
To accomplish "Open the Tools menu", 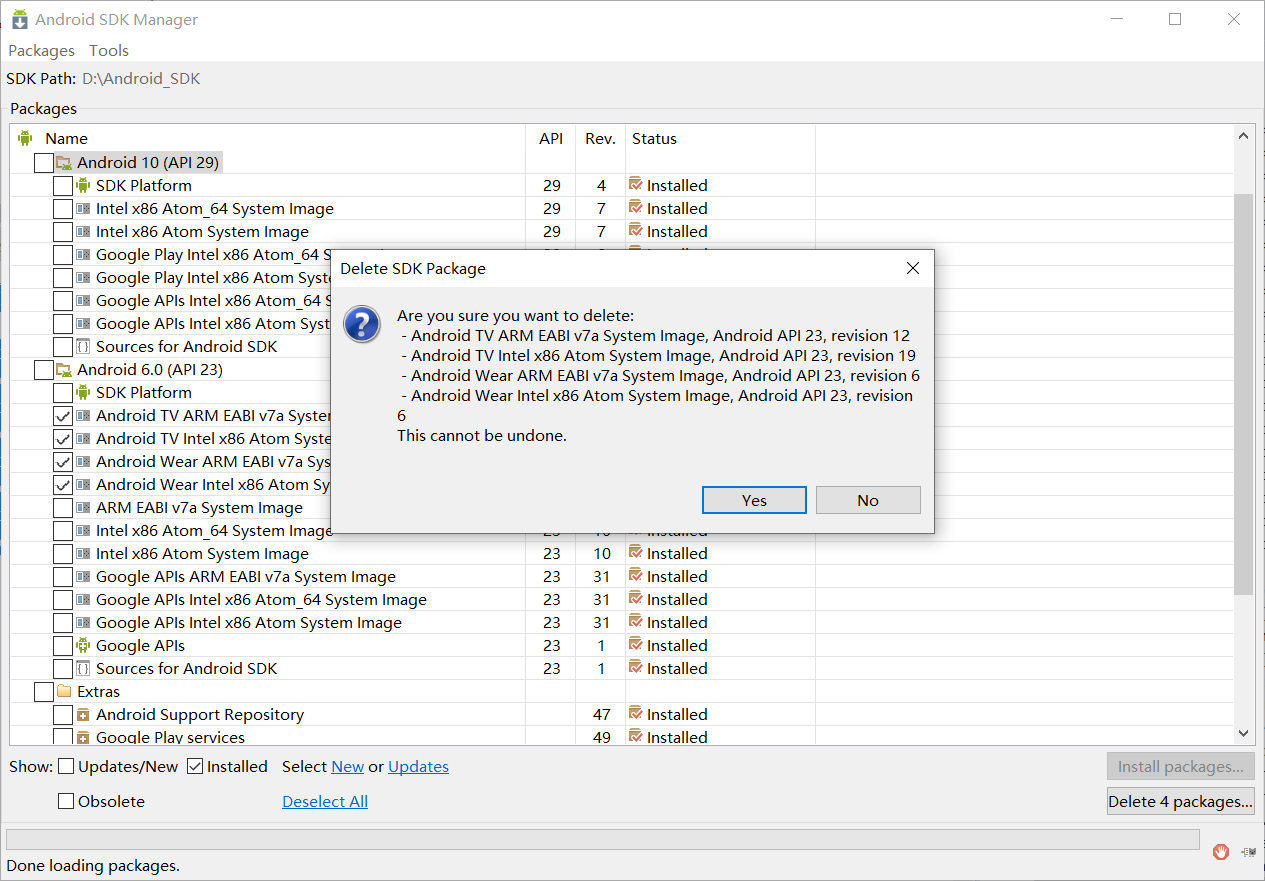I will pyautogui.click(x=108, y=50).
